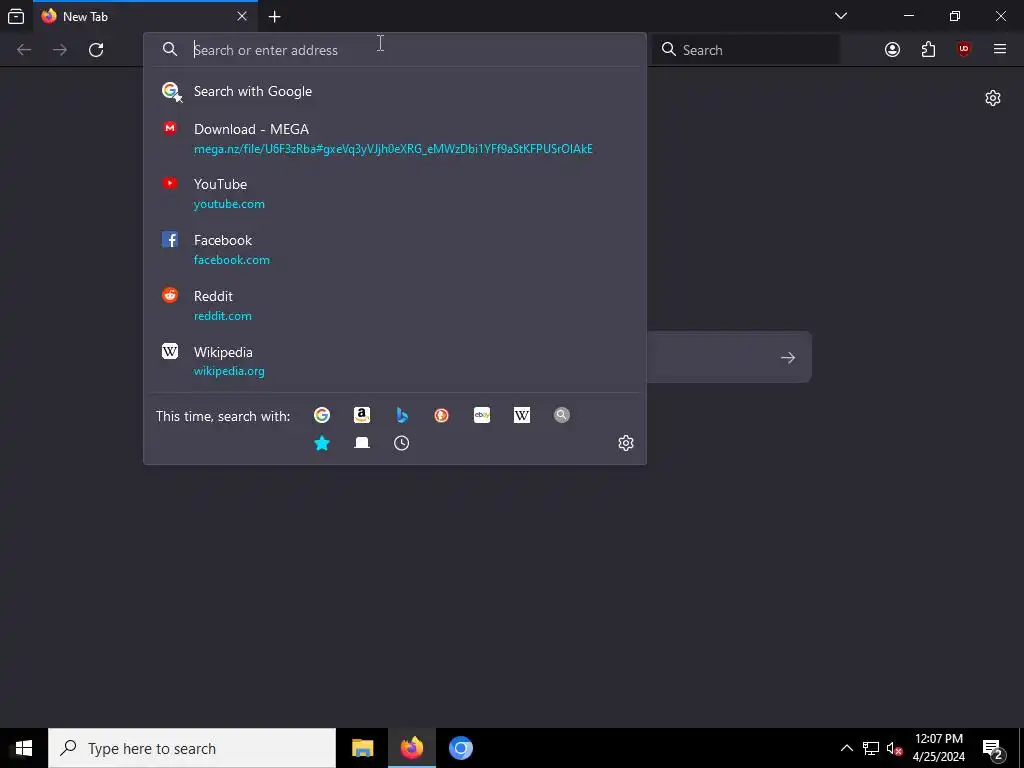Open the Wikipedia suggestion
The height and width of the screenshot is (768, 1024).
[395, 361]
